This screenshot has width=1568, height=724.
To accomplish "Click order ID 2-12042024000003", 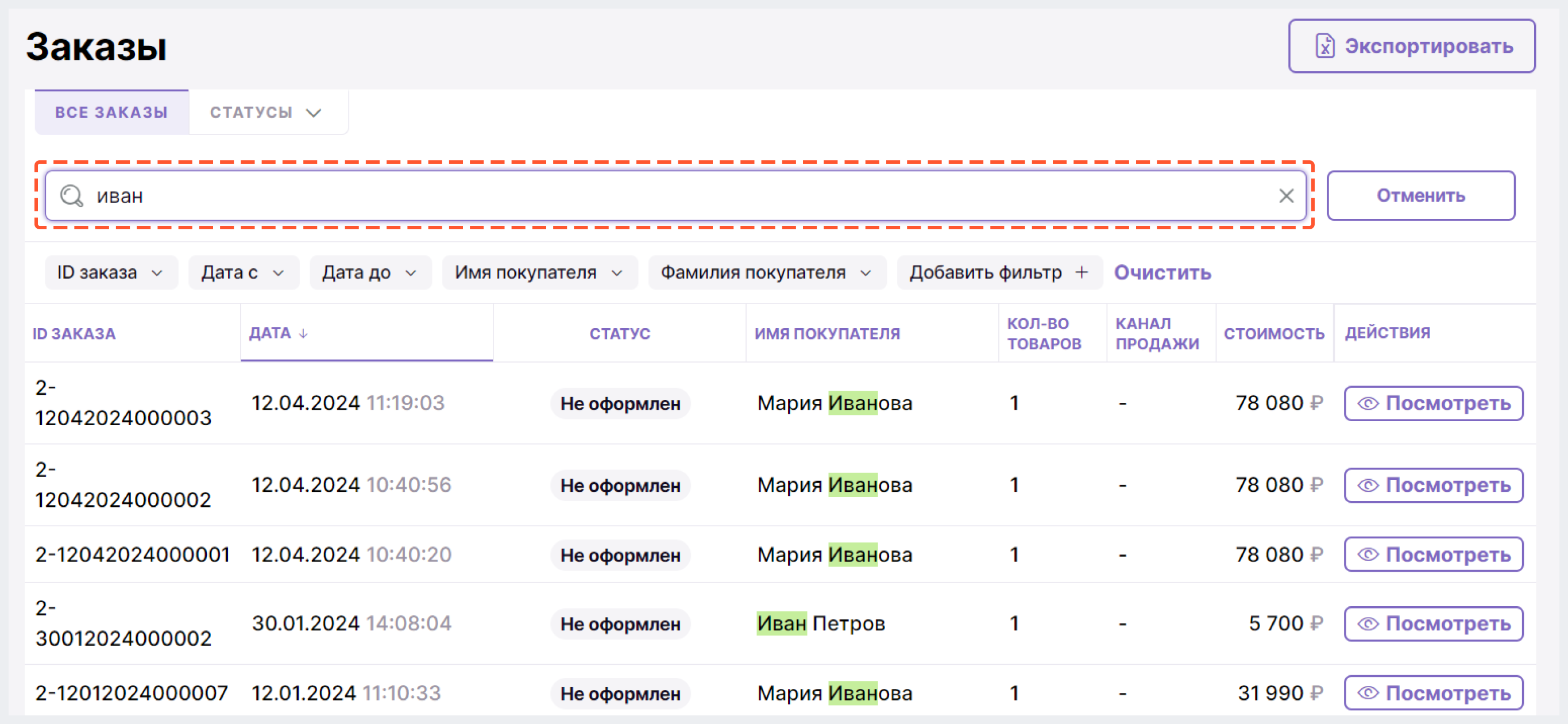I will pyautogui.click(x=123, y=403).
